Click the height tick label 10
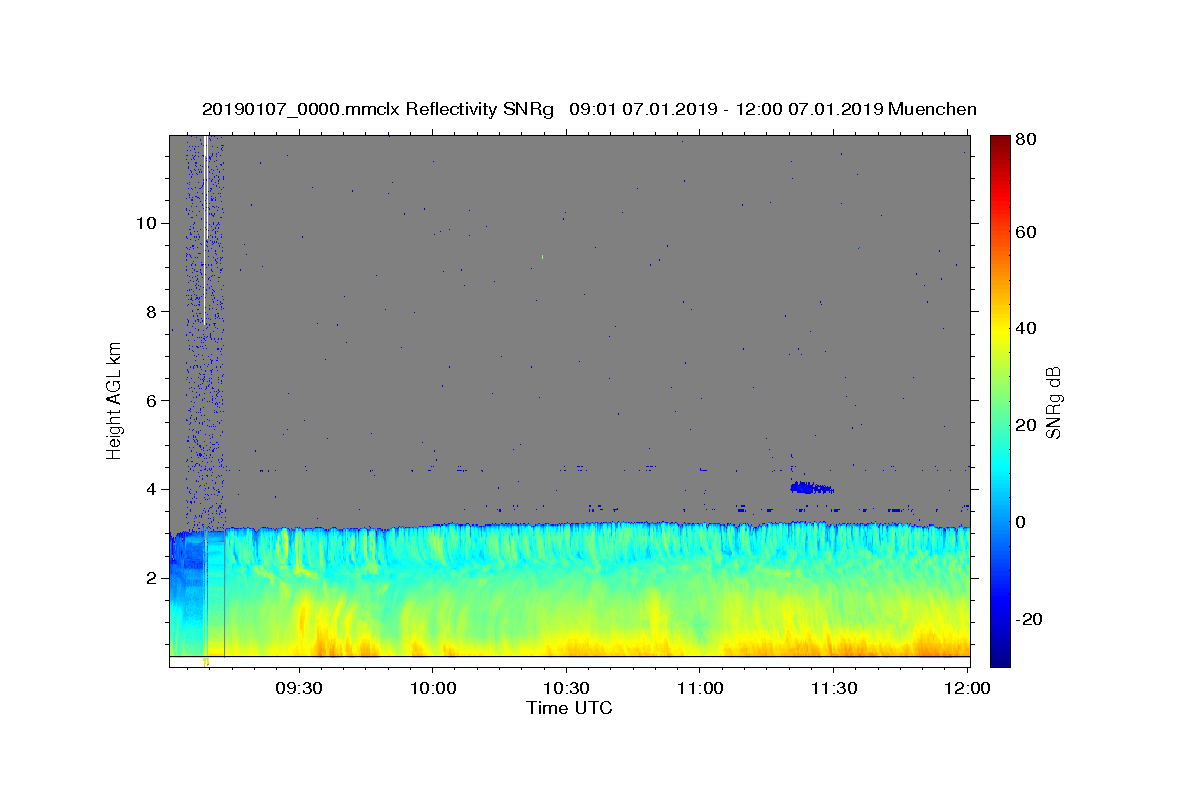This screenshot has width=1200, height=800. (145, 223)
